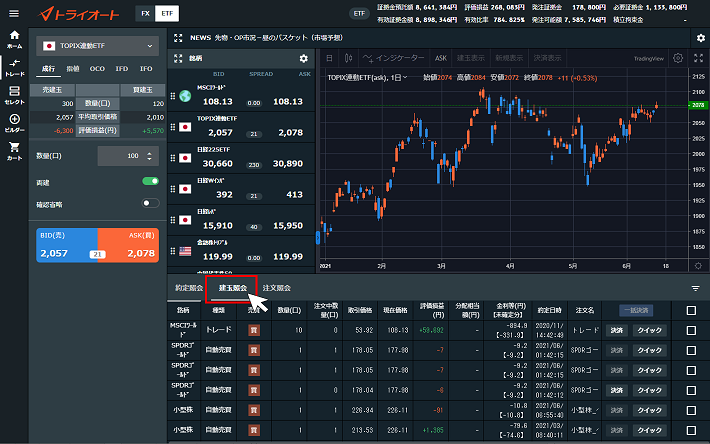This screenshot has width=710, height=444.
Task: Click 決済 button on MSCIワールド row
Action: [616, 330]
